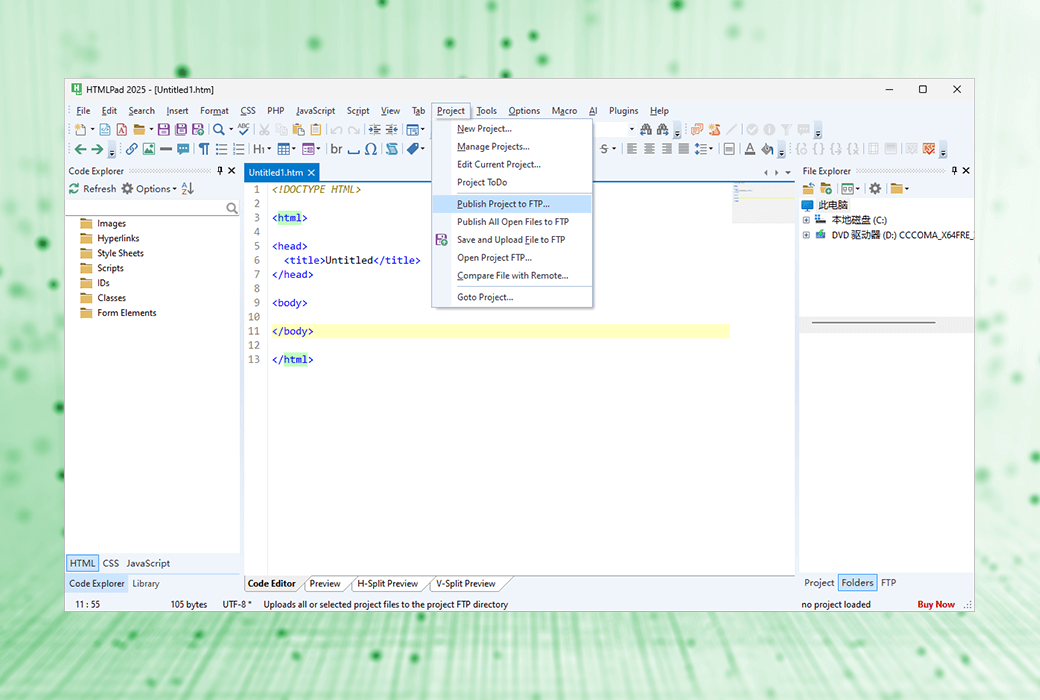
Task: Click the Save file floppy icon
Action: click(x=163, y=129)
